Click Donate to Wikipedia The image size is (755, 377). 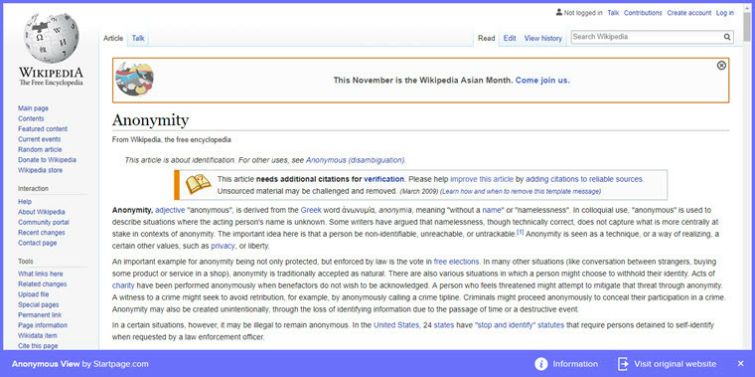pyautogui.click(x=47, y=160)
